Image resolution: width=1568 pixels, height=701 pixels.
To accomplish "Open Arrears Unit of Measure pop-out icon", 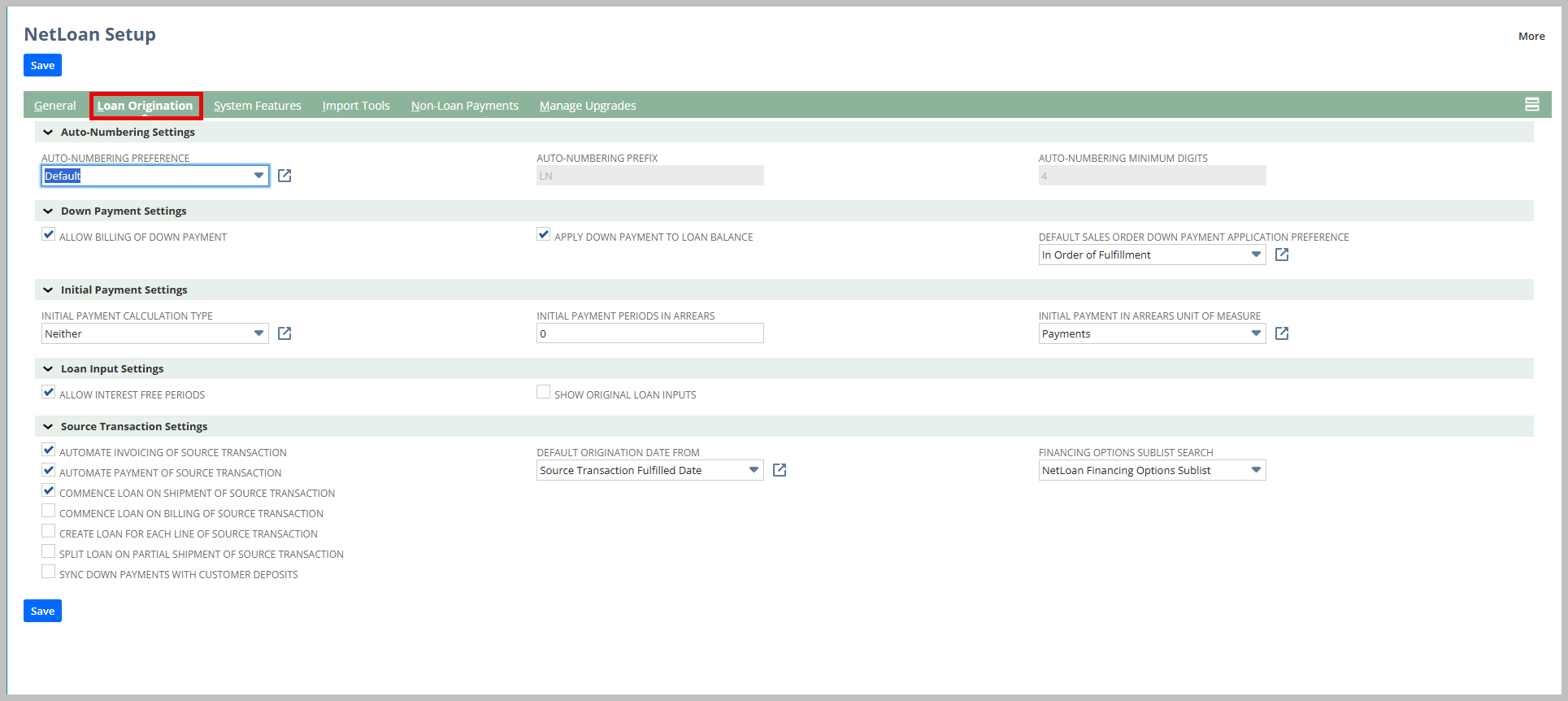I will (x=1282, y=333).
